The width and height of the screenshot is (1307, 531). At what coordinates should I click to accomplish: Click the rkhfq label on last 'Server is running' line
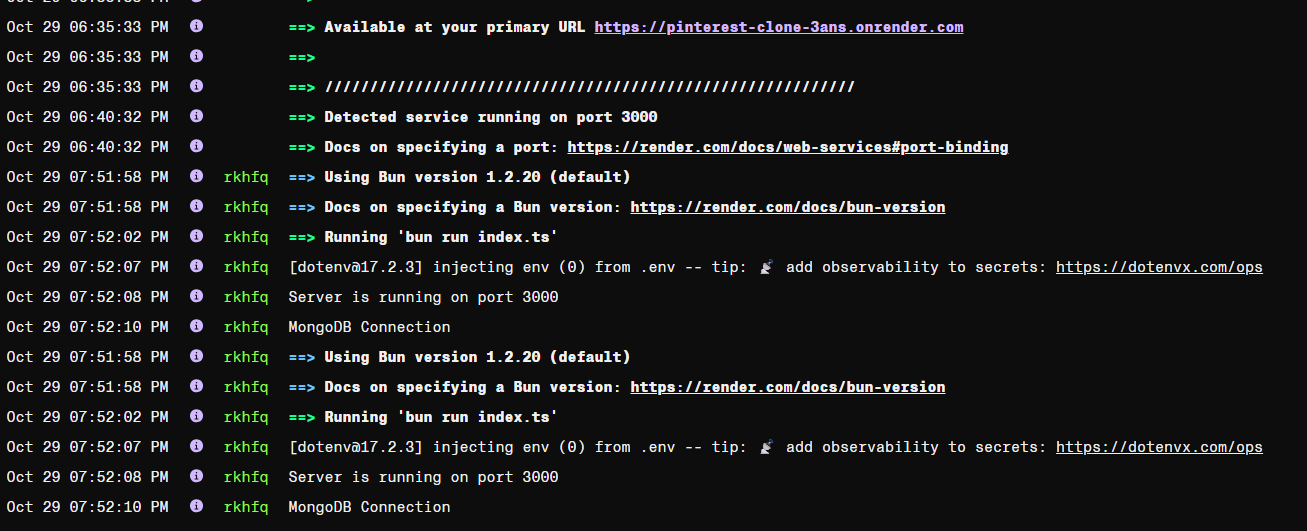(246, 477)
